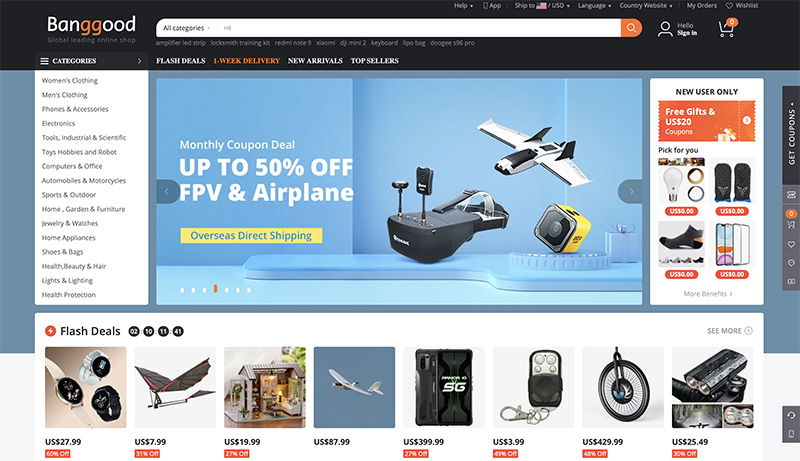Advance banner with the next slide arrow
This screenshot has height=461, width=800.
click(631, 192)
